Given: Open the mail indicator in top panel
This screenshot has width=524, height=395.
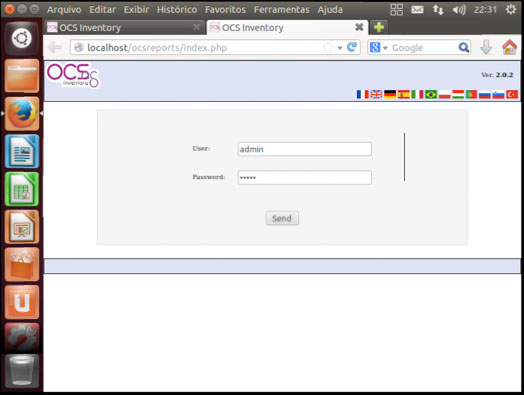Looking at the screenshot, I should coord(417,10).
